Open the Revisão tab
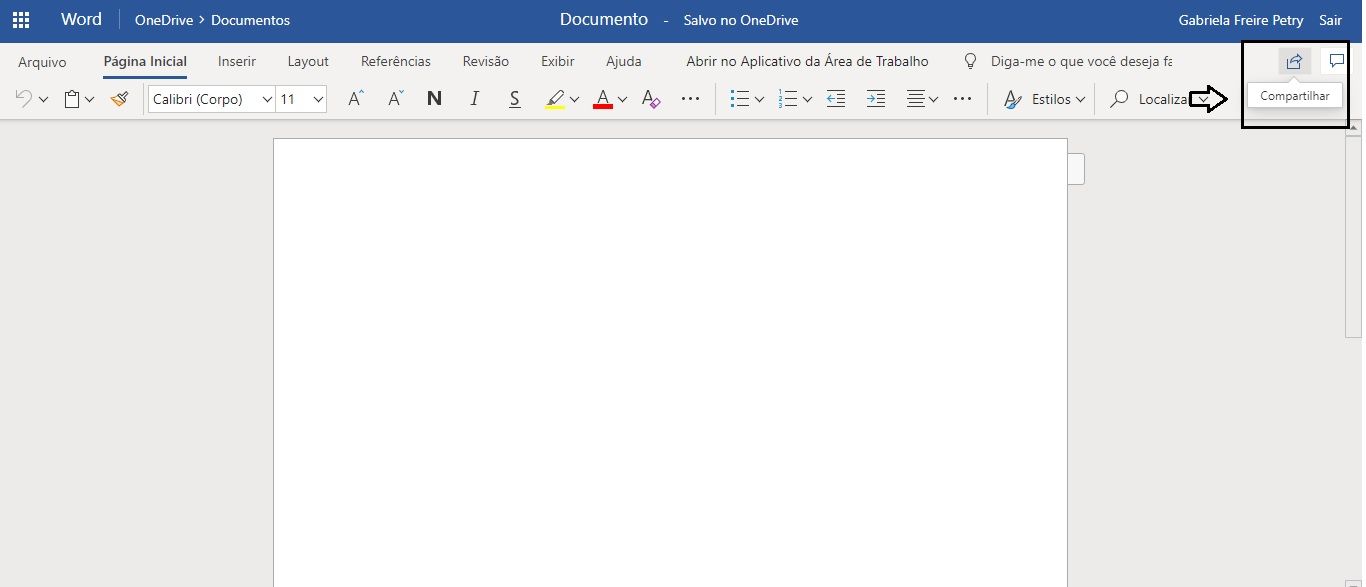Viewport: 1366px width, 587px height. [x=485, y=62]
